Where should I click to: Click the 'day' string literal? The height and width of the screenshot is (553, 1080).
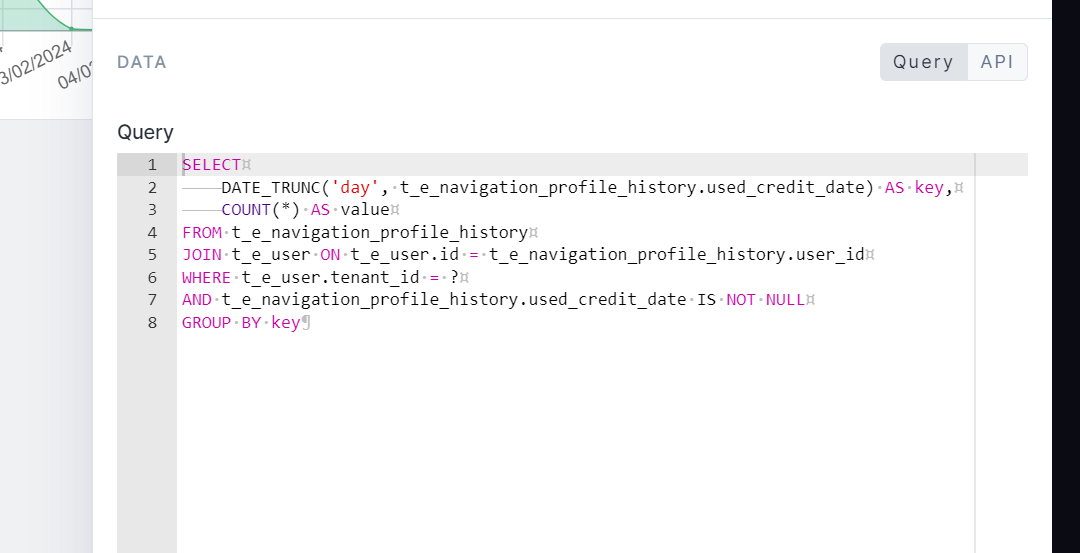[x=355, y=187]
